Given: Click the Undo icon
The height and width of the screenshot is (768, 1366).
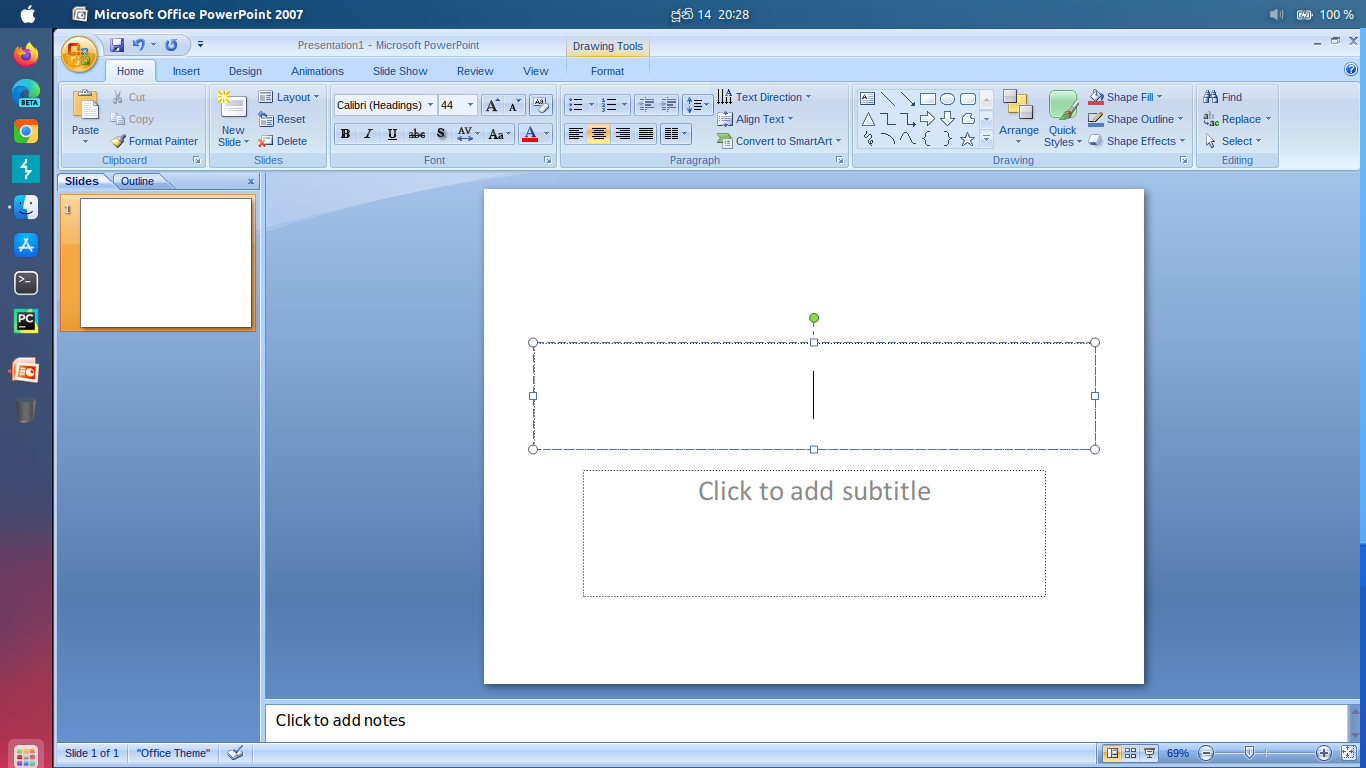Looking at the screenshot, I should click(x=139, y=45).
